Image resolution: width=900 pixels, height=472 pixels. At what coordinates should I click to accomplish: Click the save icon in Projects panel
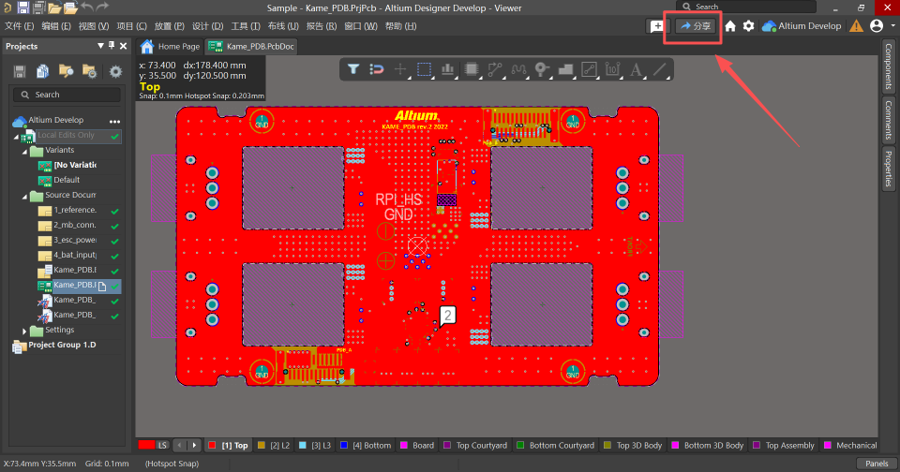point(20,71)
